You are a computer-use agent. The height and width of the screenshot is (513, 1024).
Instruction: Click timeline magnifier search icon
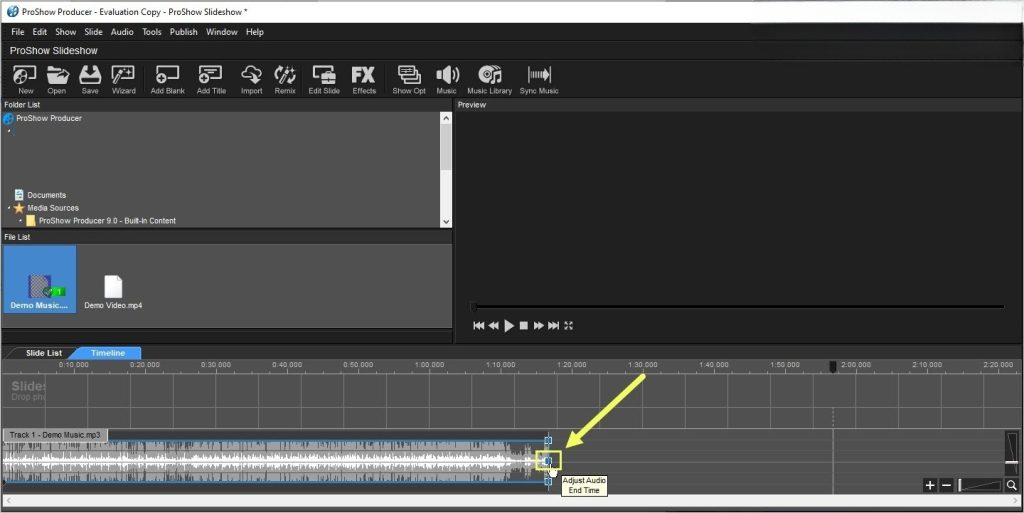point(1012,485)
